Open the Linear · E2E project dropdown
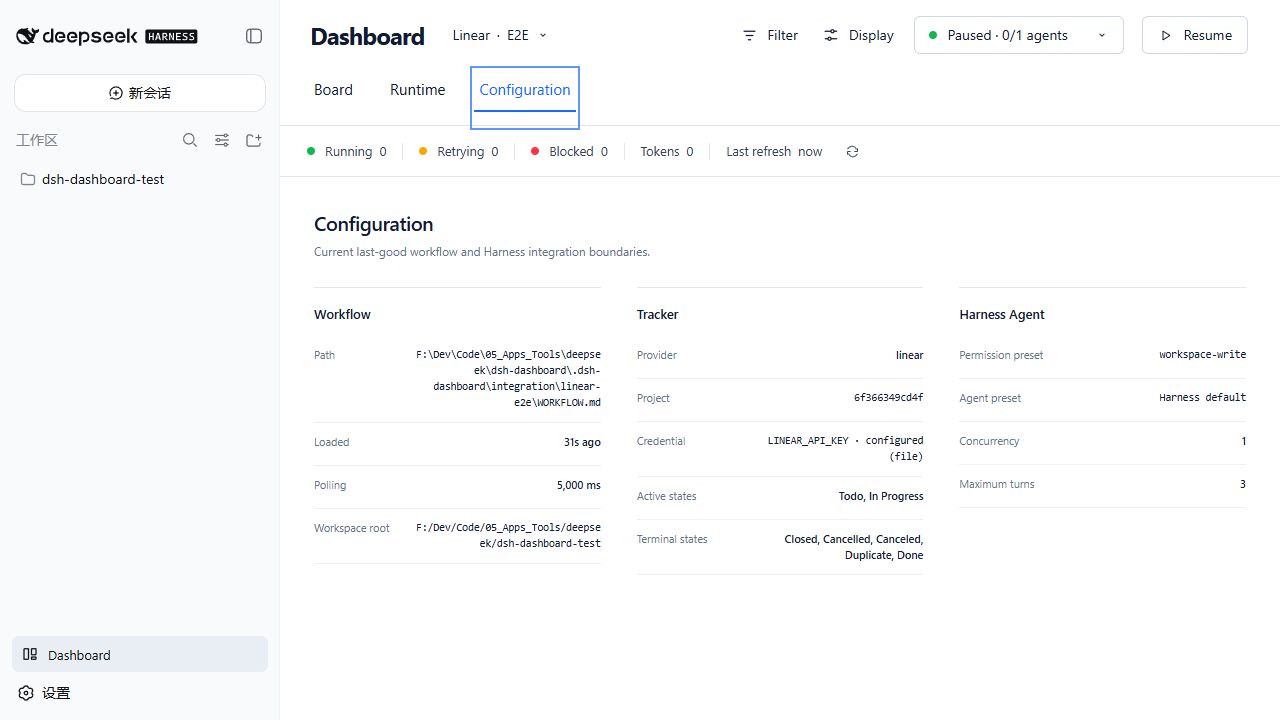This screenshot has height=720, width=1280. 499,35
